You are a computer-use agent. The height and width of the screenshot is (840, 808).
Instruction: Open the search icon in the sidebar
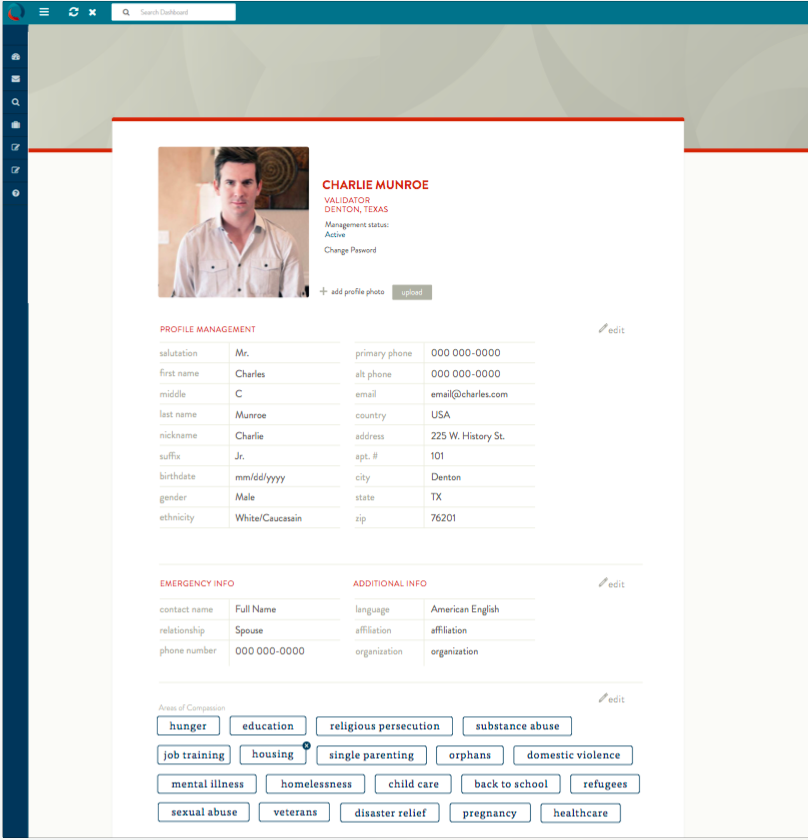click(x=16, y=102)
